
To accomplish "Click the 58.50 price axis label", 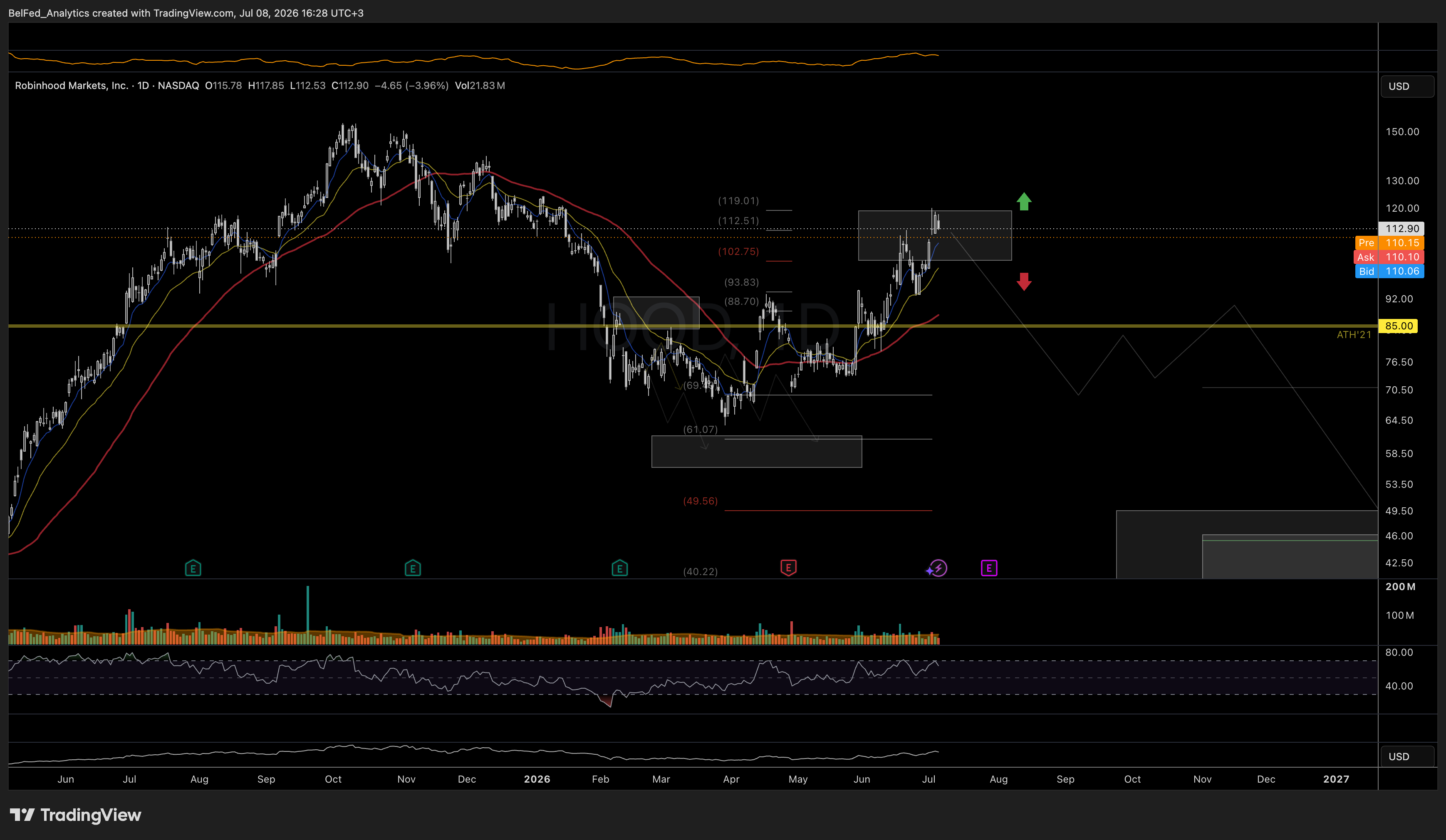I will (x=1399, y=454).
